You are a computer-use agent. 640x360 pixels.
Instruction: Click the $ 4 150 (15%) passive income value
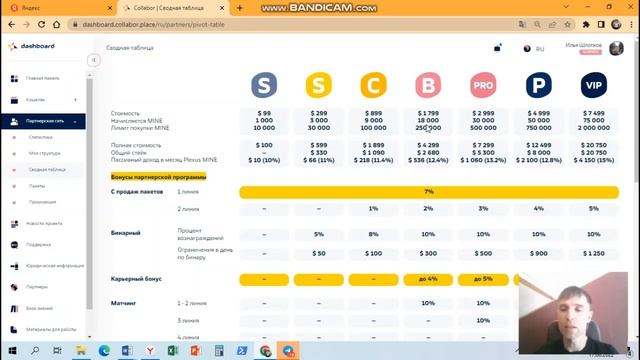point(594,160)
